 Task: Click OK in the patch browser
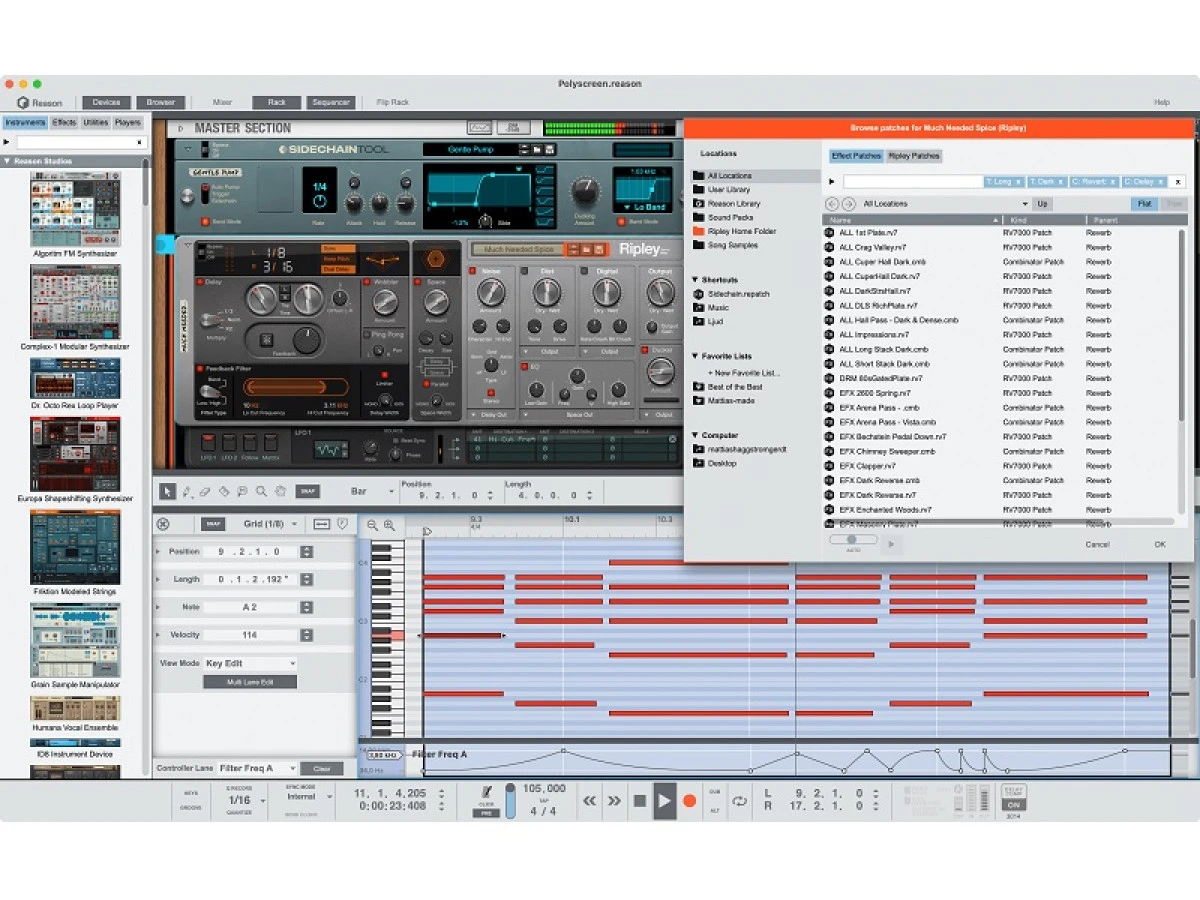coord(1159,544)
